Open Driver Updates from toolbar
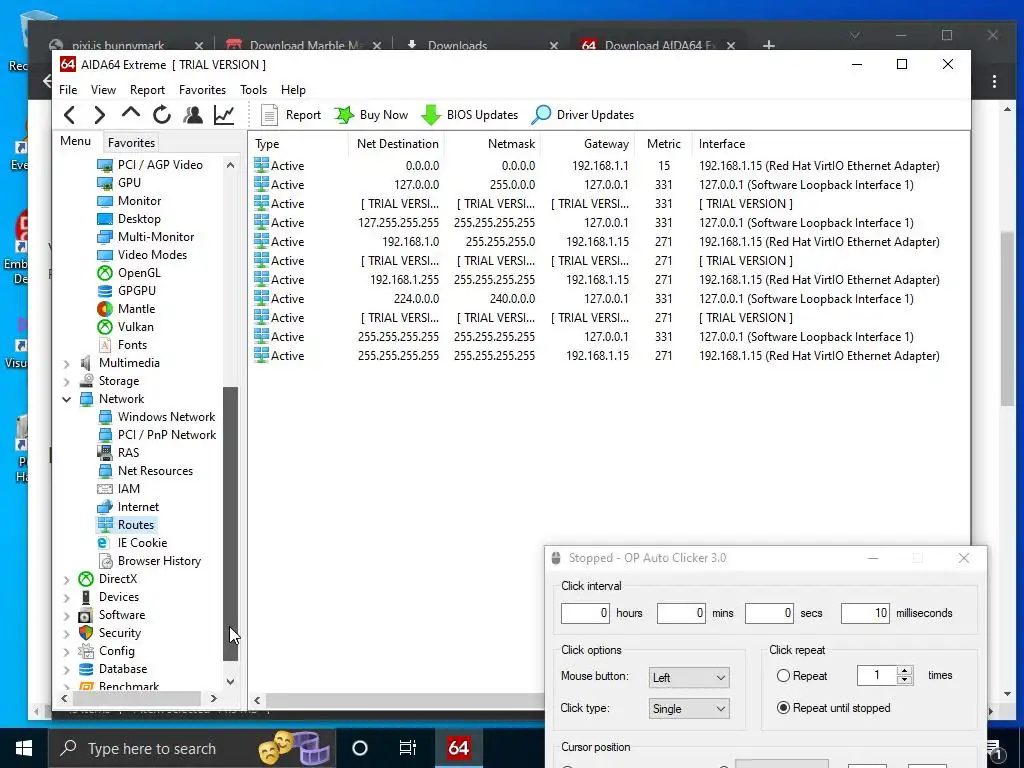The width and height of the screenshot is (1024, 768). (583, 115)
